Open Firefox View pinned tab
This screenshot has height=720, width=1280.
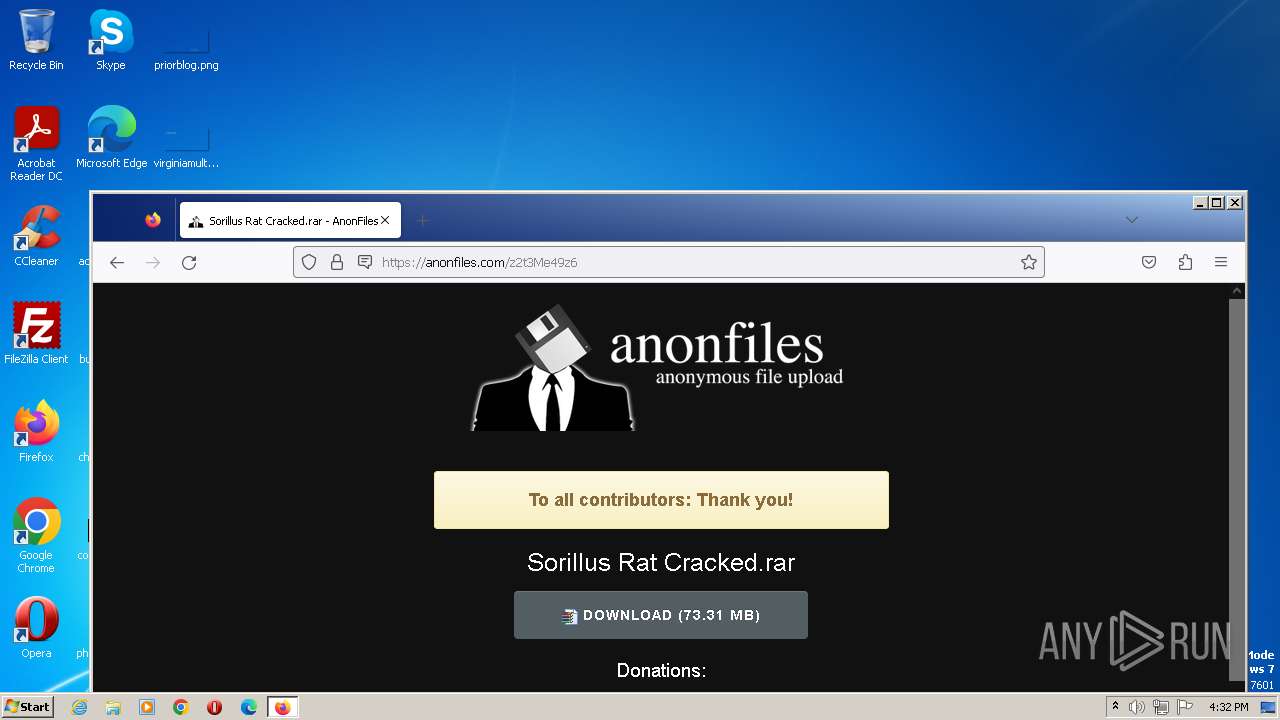153,220
